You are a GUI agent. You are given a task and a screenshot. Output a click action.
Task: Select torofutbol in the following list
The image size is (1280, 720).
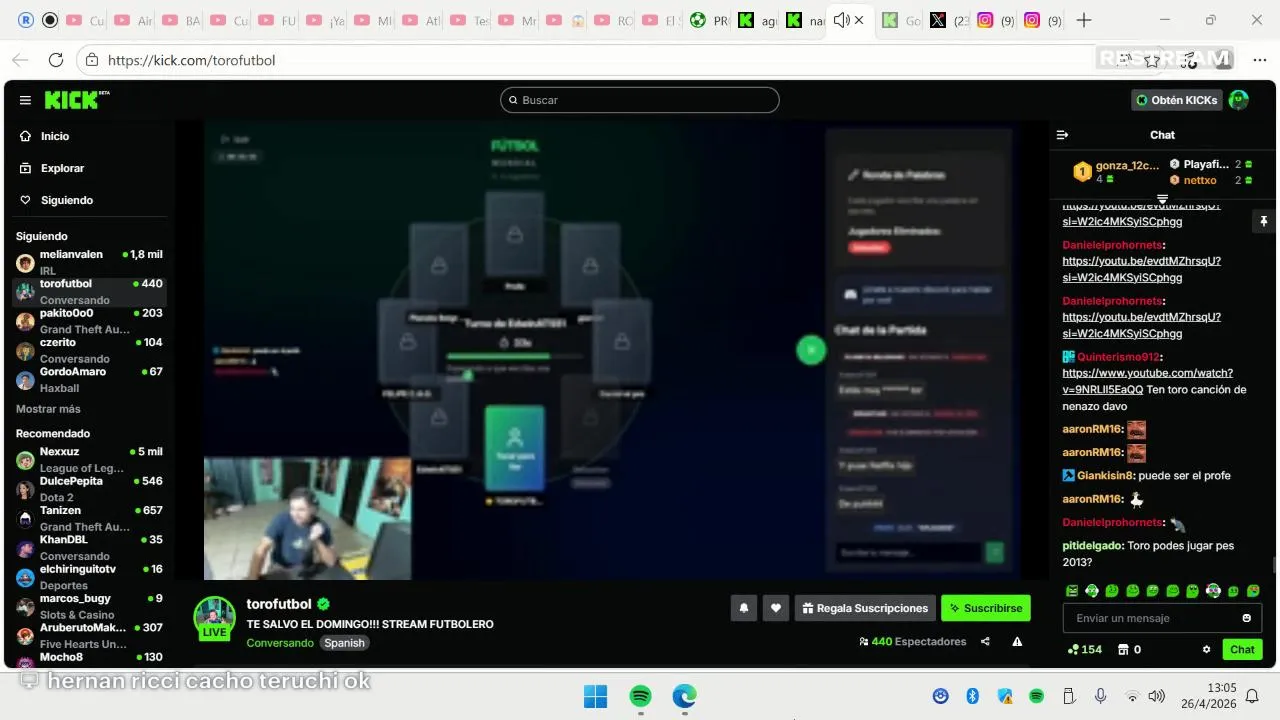click(x=89, y=291)
